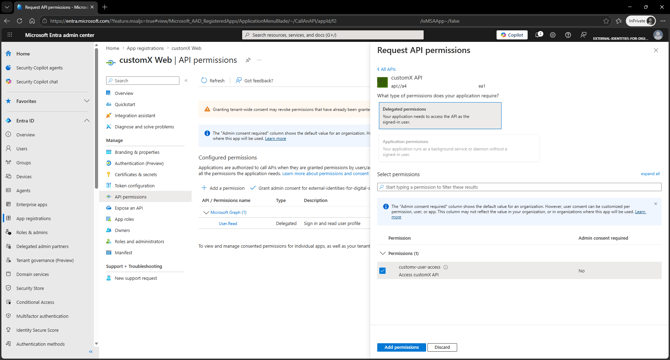Expand the Favorites section
Image resolution: width=670 pixels, height=360 pixels.
[87, 101]
